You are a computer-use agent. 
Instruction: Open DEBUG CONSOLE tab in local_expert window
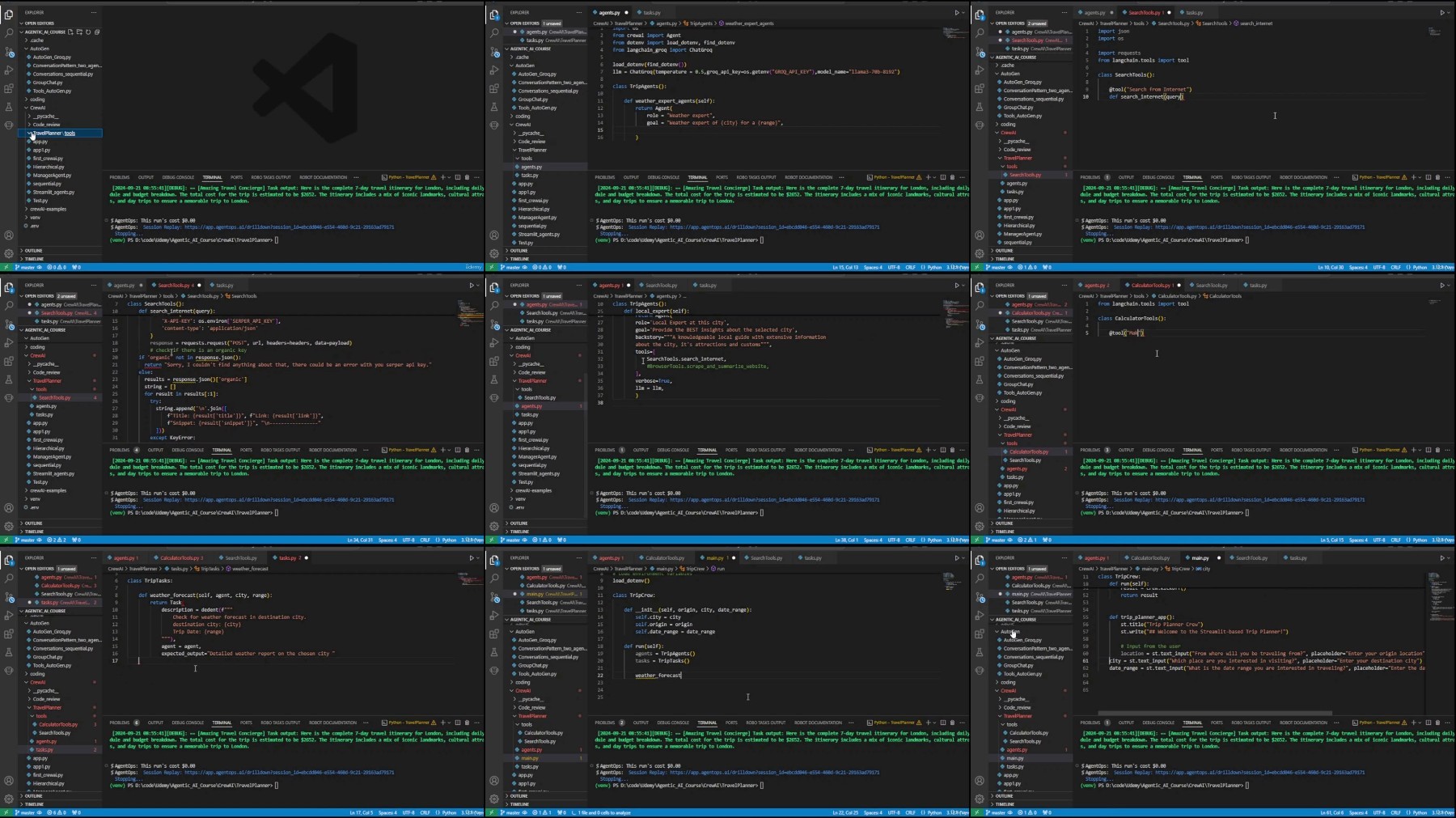(673, 450)
